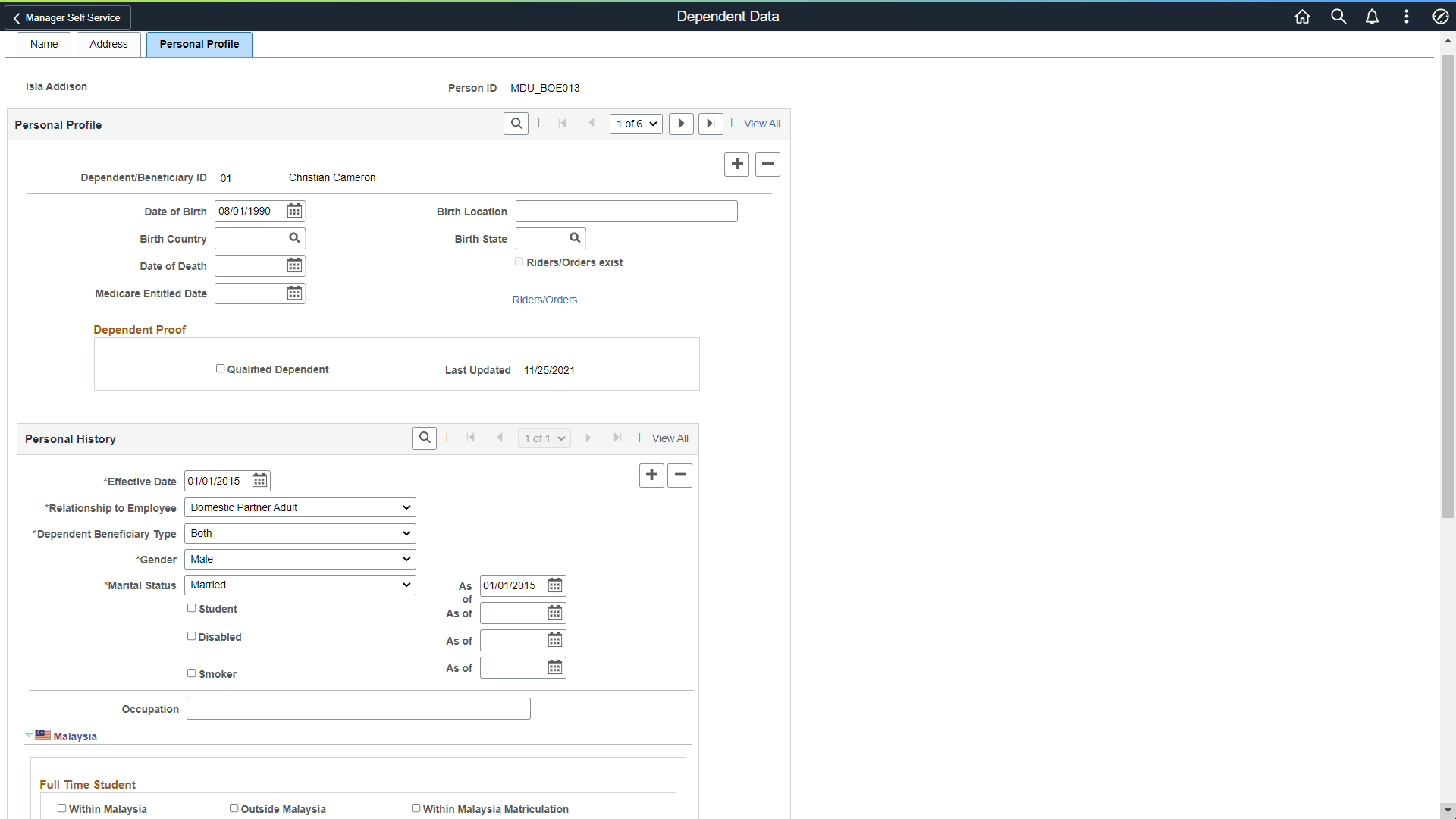The height and width of the screenshot is (819, 1456).
Task: Open the Actions menu (three dots icon)
Action: [1406, 16]
